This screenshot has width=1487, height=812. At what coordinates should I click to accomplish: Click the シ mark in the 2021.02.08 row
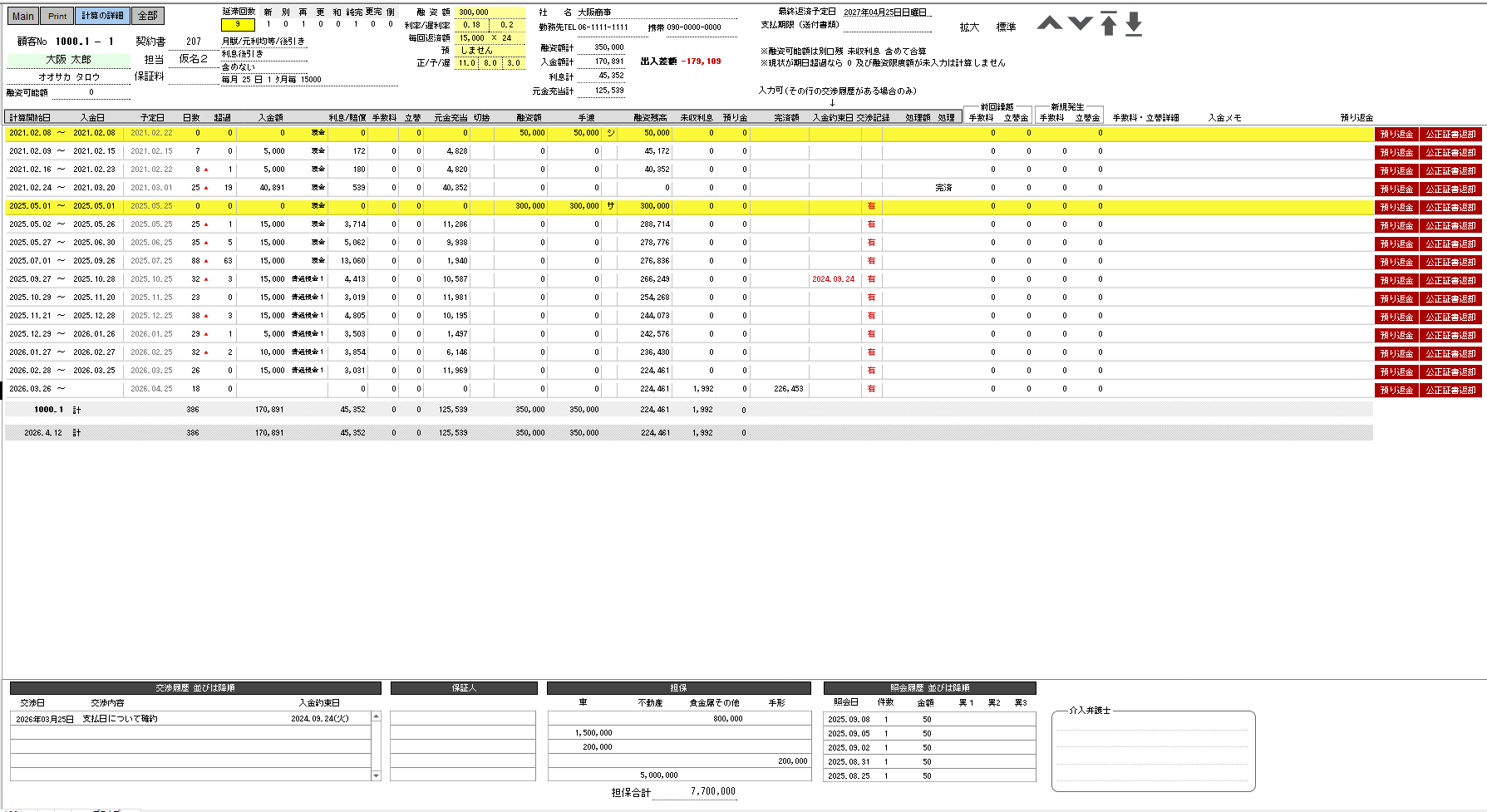(x=610, y=133)
